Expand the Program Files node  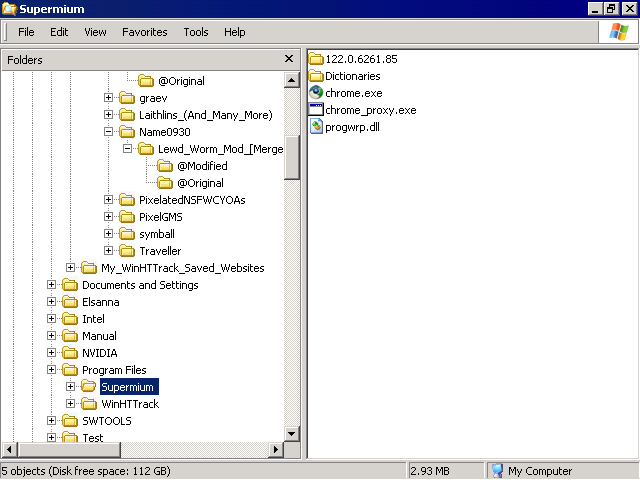[51, 370]
